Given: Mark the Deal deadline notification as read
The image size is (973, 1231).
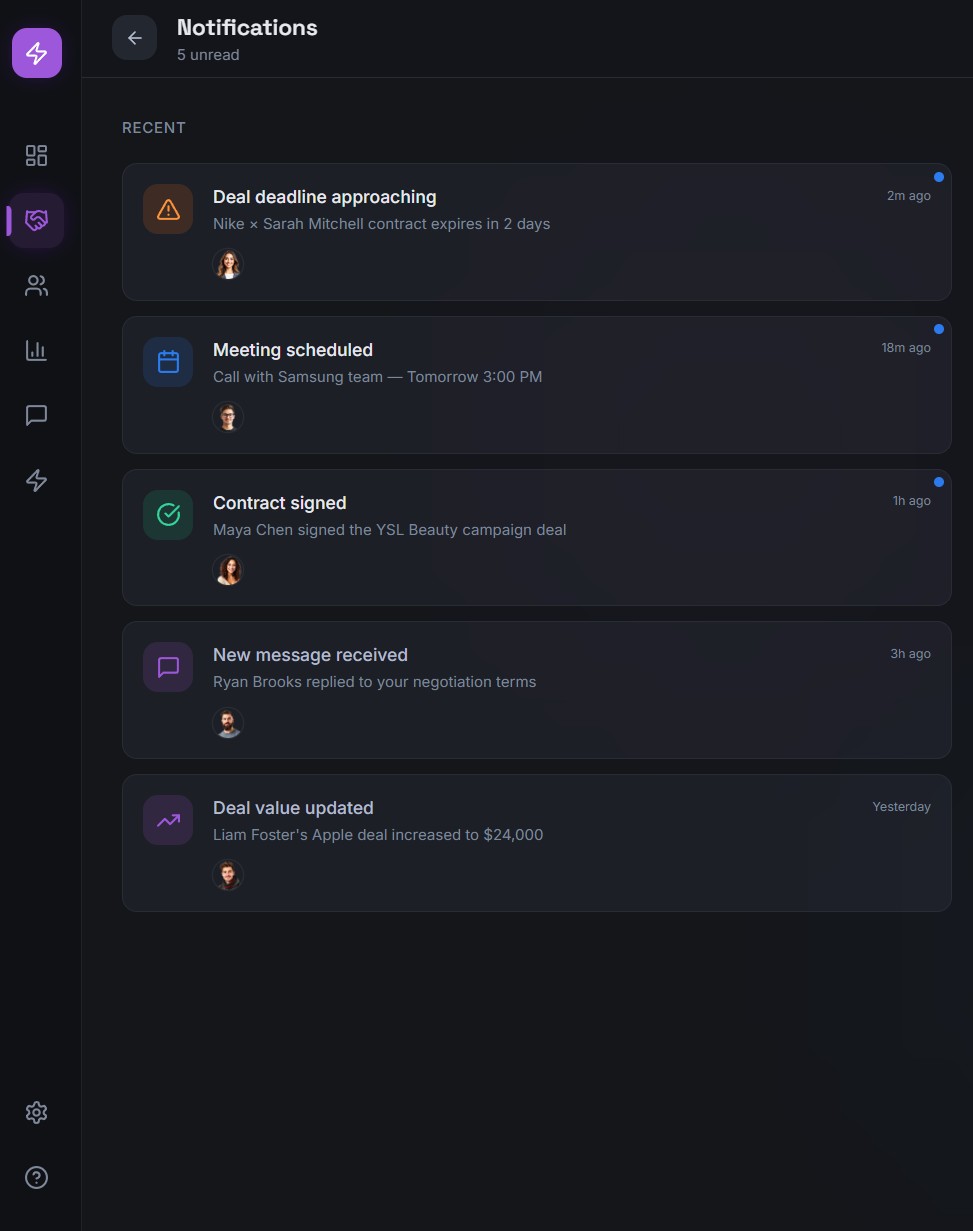Looking at the screenshot, I should click(x=938, y=176).
